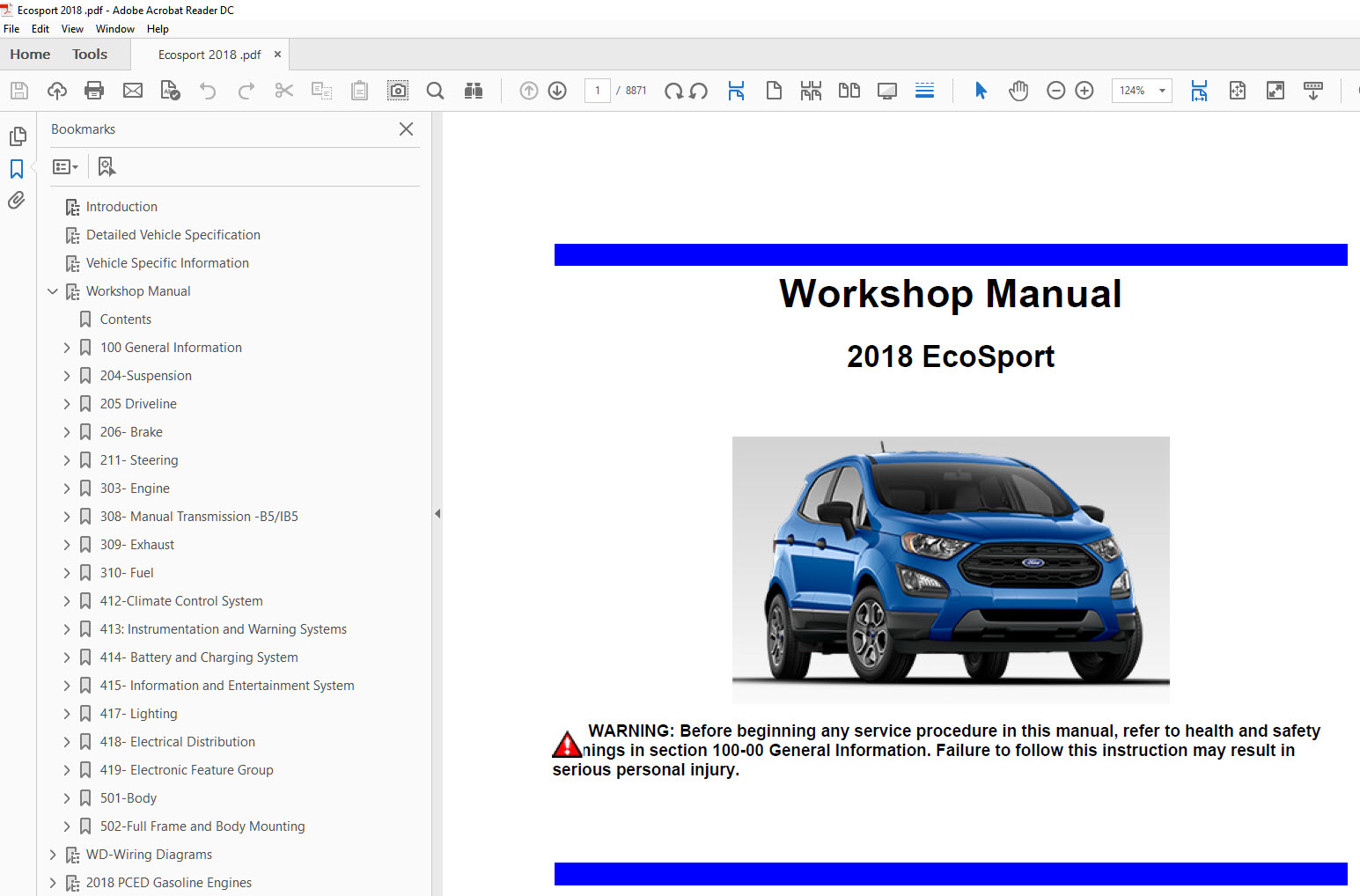Open the Introduction bookmark
1360x896 pixels.
[121, 207]
